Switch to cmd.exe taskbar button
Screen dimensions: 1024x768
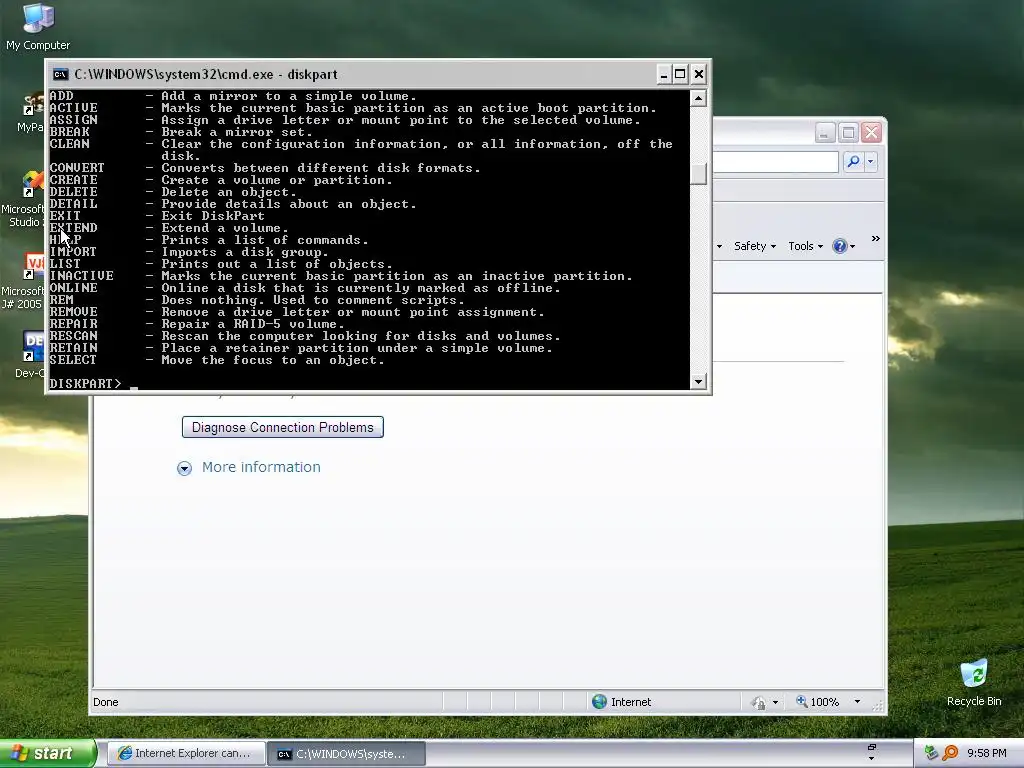[x=347, y=754]
